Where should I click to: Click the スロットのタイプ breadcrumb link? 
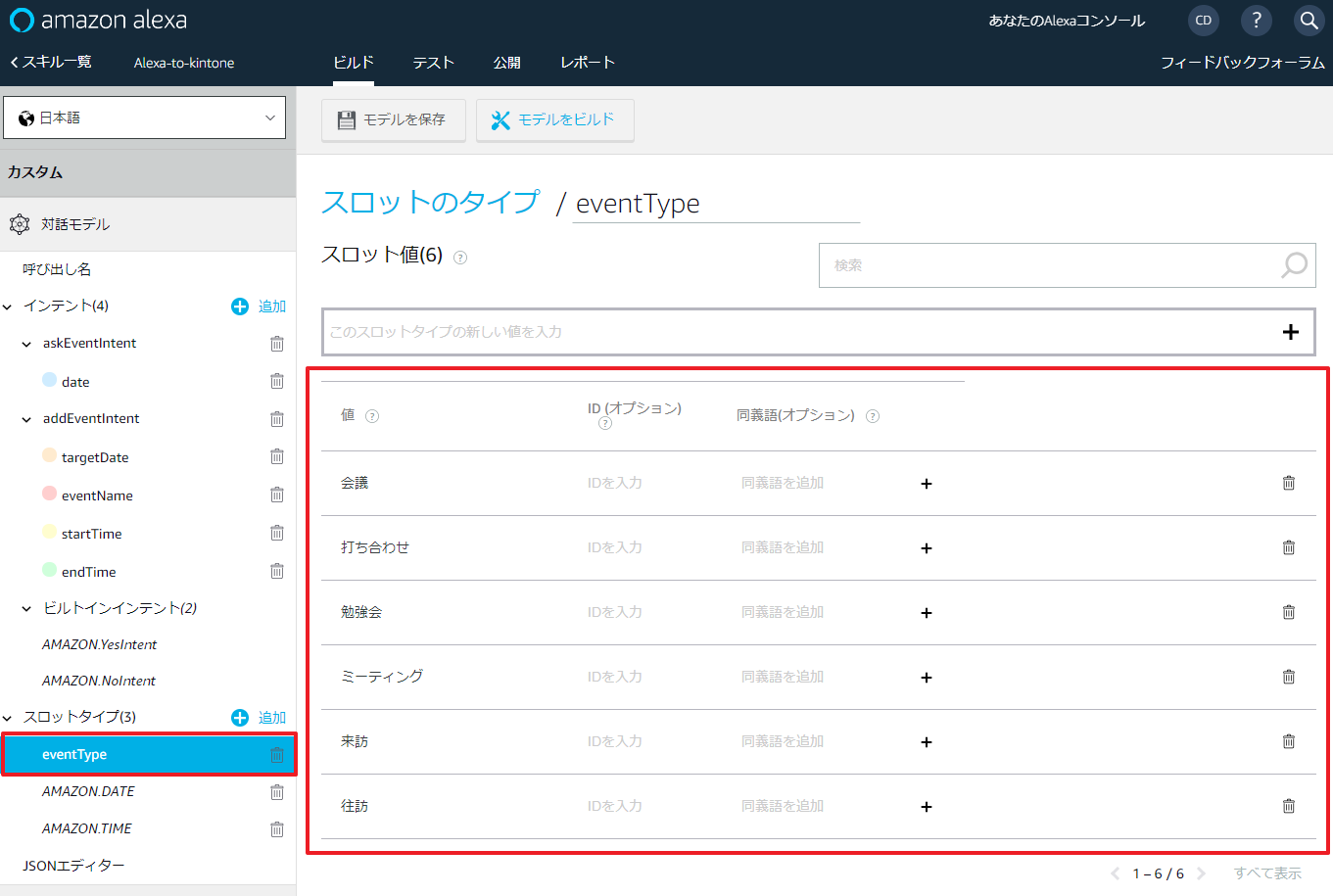pyautogui.click(x=431, y=202)
